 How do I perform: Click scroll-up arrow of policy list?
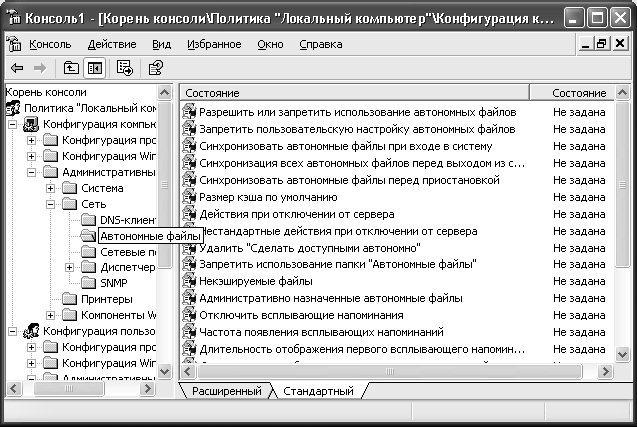pos(622,93)
